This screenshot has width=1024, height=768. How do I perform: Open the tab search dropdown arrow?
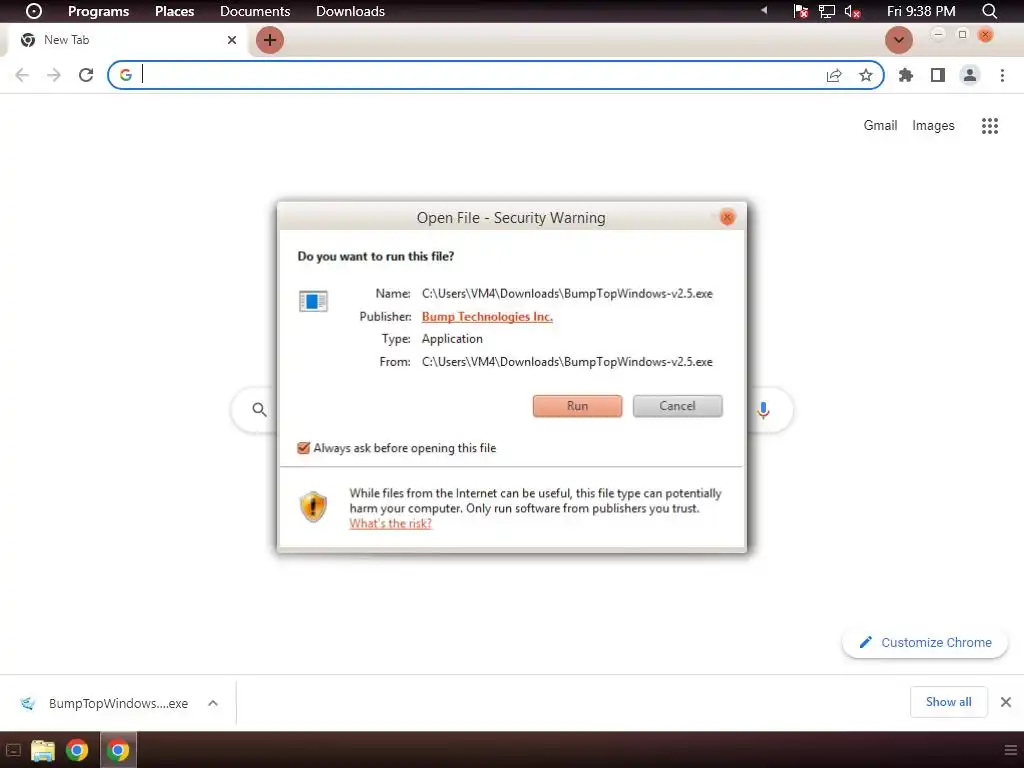[x=899, y=40]
